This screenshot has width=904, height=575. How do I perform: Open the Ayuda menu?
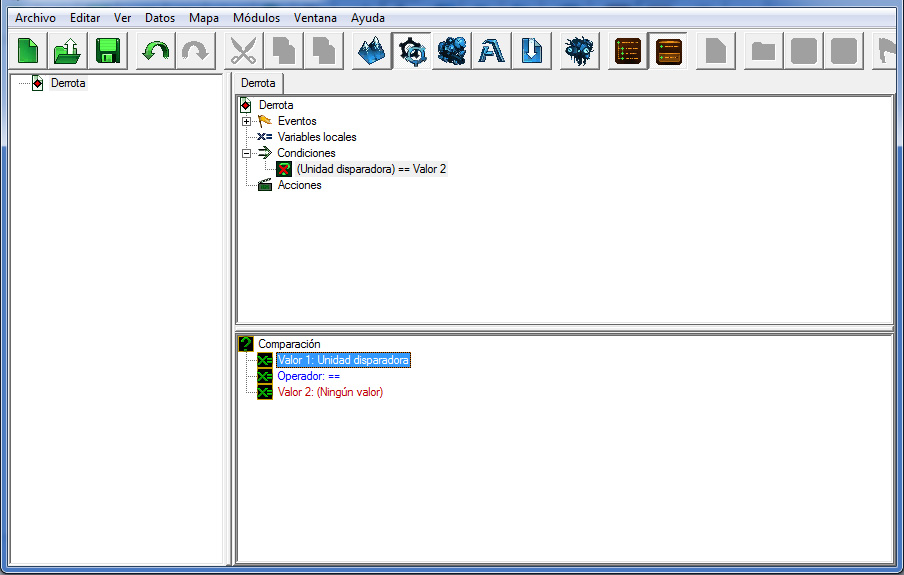click(x=367, y=18)
